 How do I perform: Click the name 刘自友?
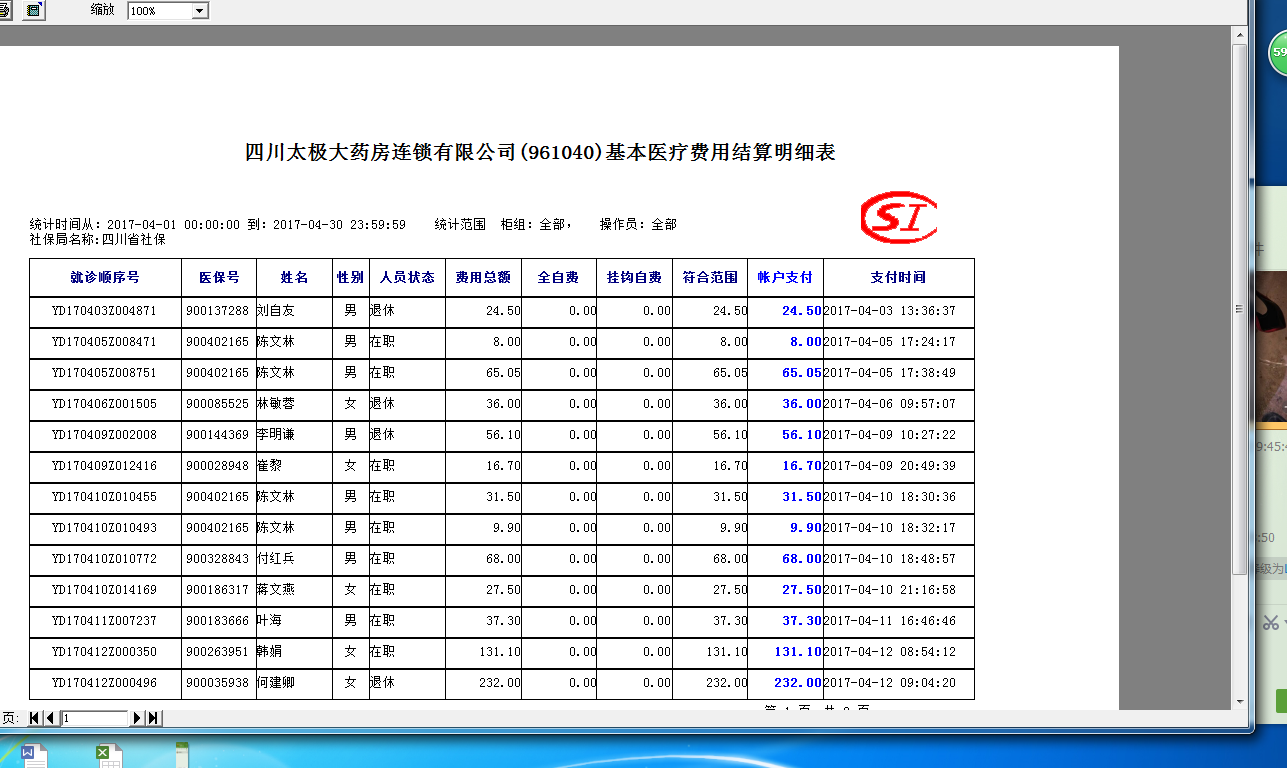(x=276, y=311)
